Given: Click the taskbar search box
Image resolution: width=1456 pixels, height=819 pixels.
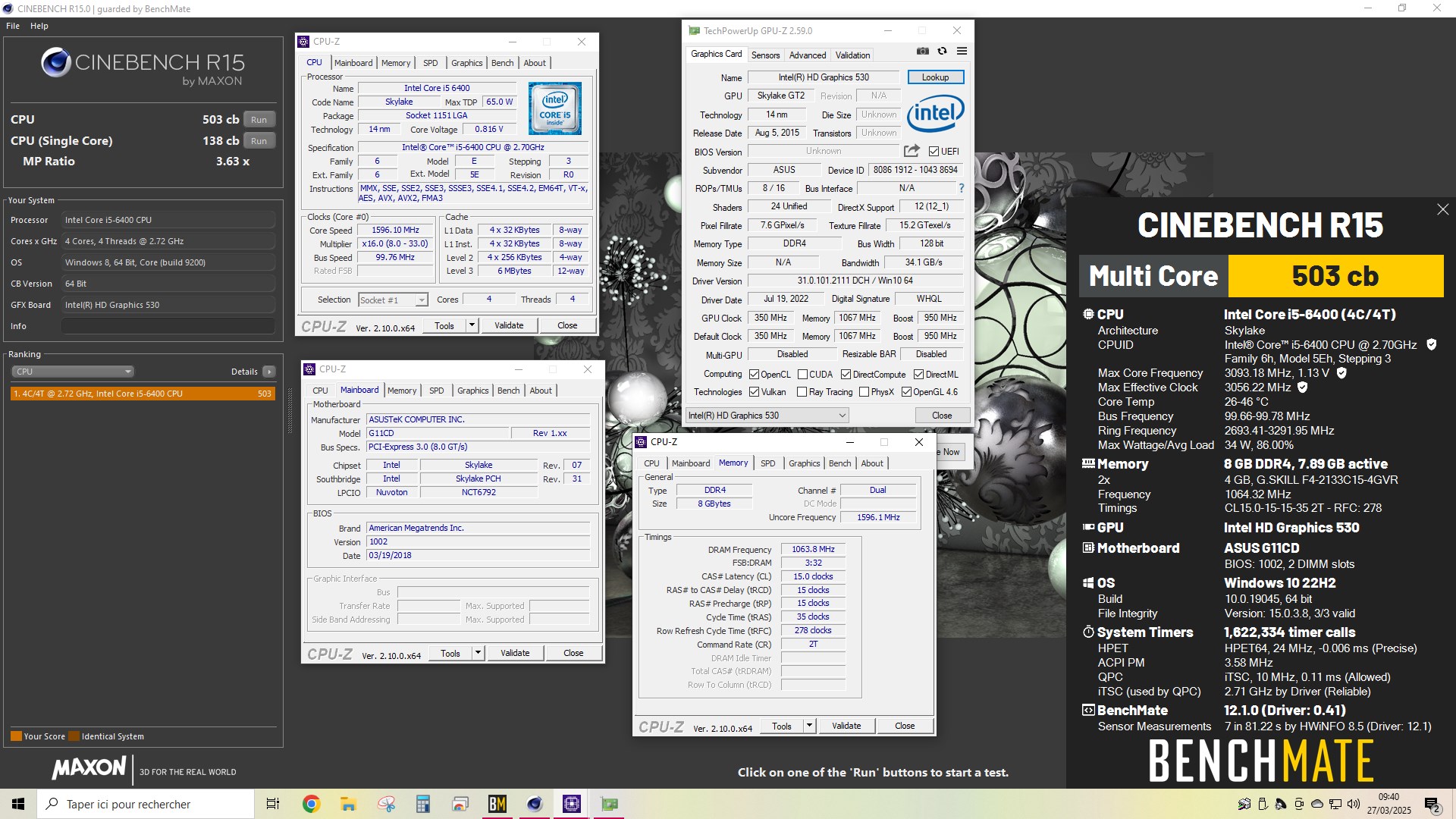Looking at the screenshot, I should (146, 804).
